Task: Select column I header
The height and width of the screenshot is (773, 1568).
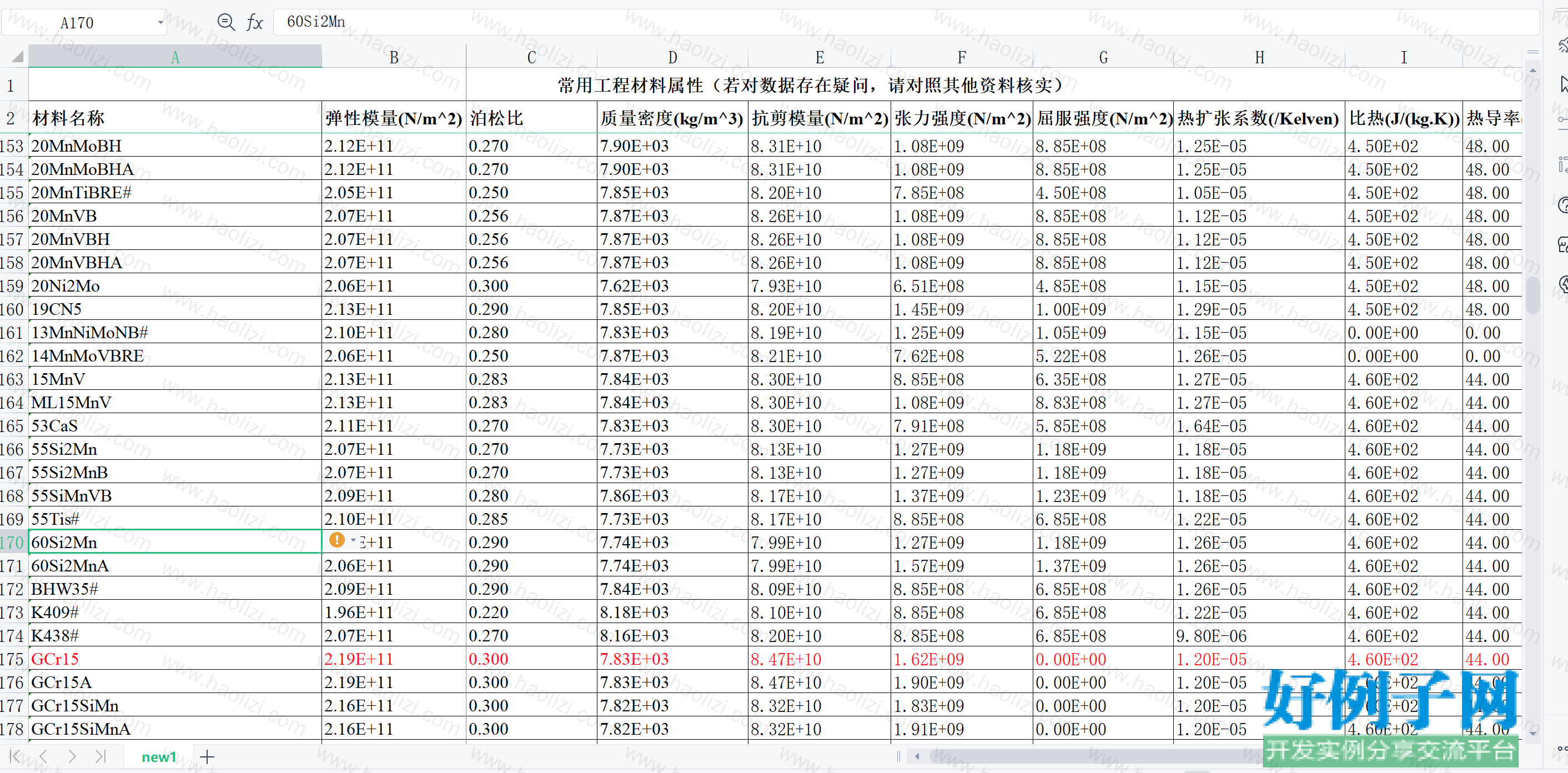Action: coord(1404,57)
